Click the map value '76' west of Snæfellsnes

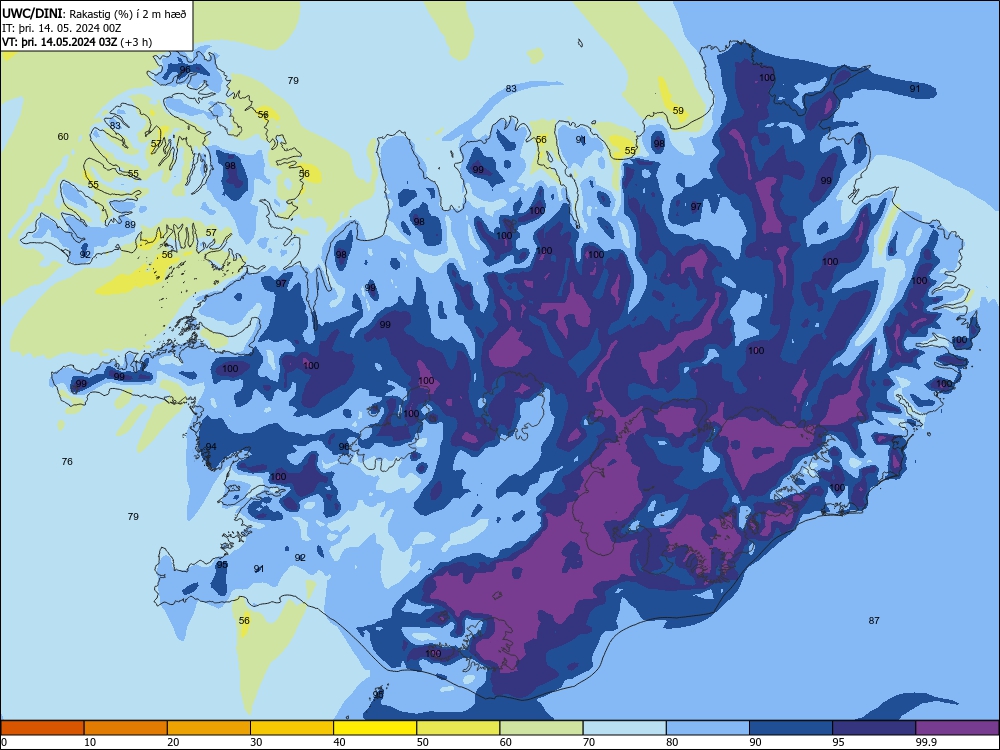click(67, 461)
